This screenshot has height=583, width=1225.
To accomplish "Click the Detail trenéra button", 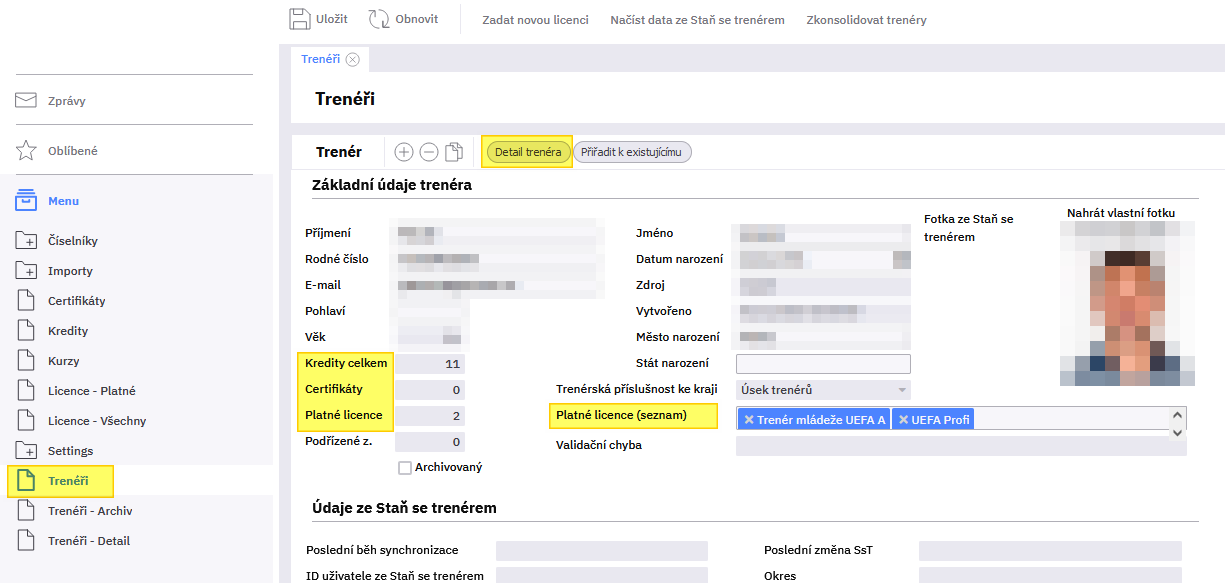I will 528,152.
